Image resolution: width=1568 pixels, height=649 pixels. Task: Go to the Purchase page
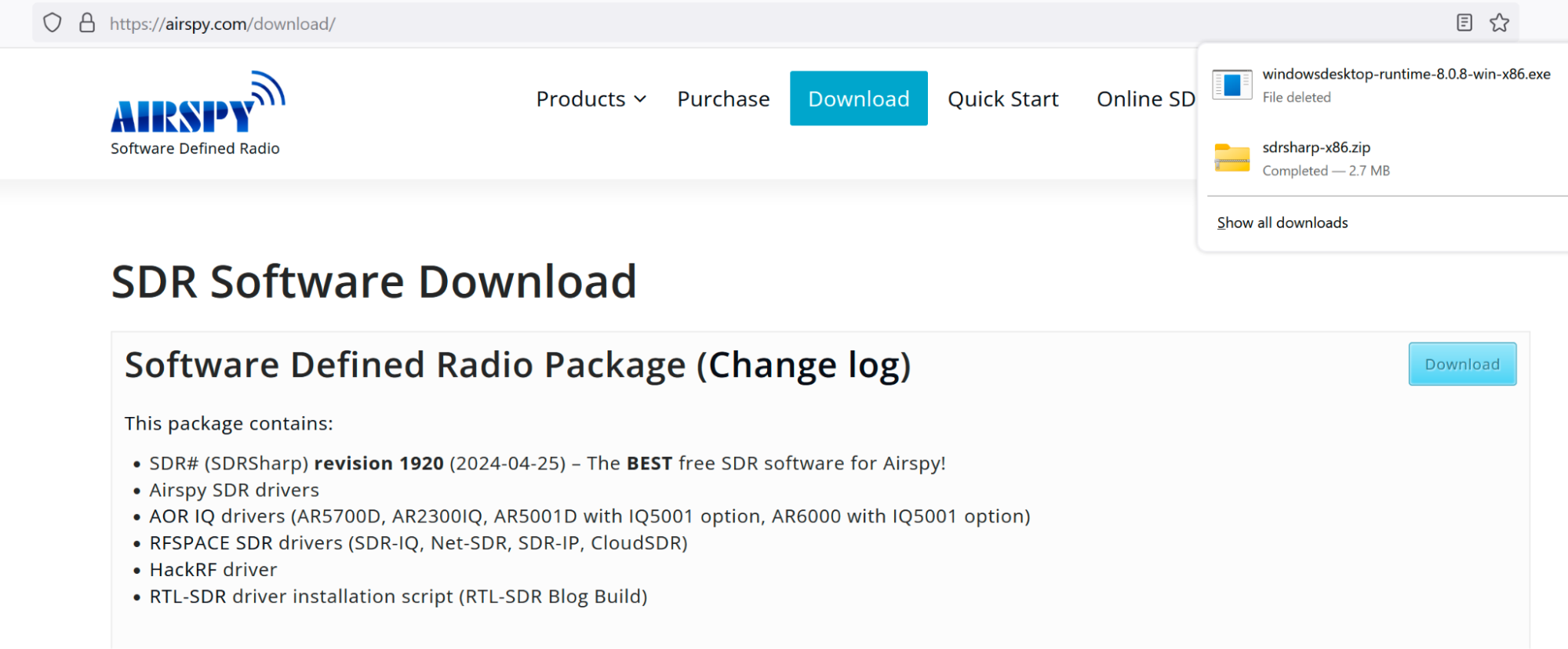(723, 100)
